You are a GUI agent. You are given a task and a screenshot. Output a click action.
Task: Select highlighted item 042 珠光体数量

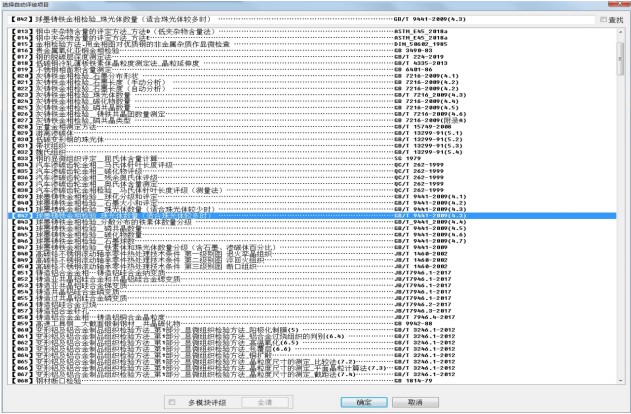point(312,216)
